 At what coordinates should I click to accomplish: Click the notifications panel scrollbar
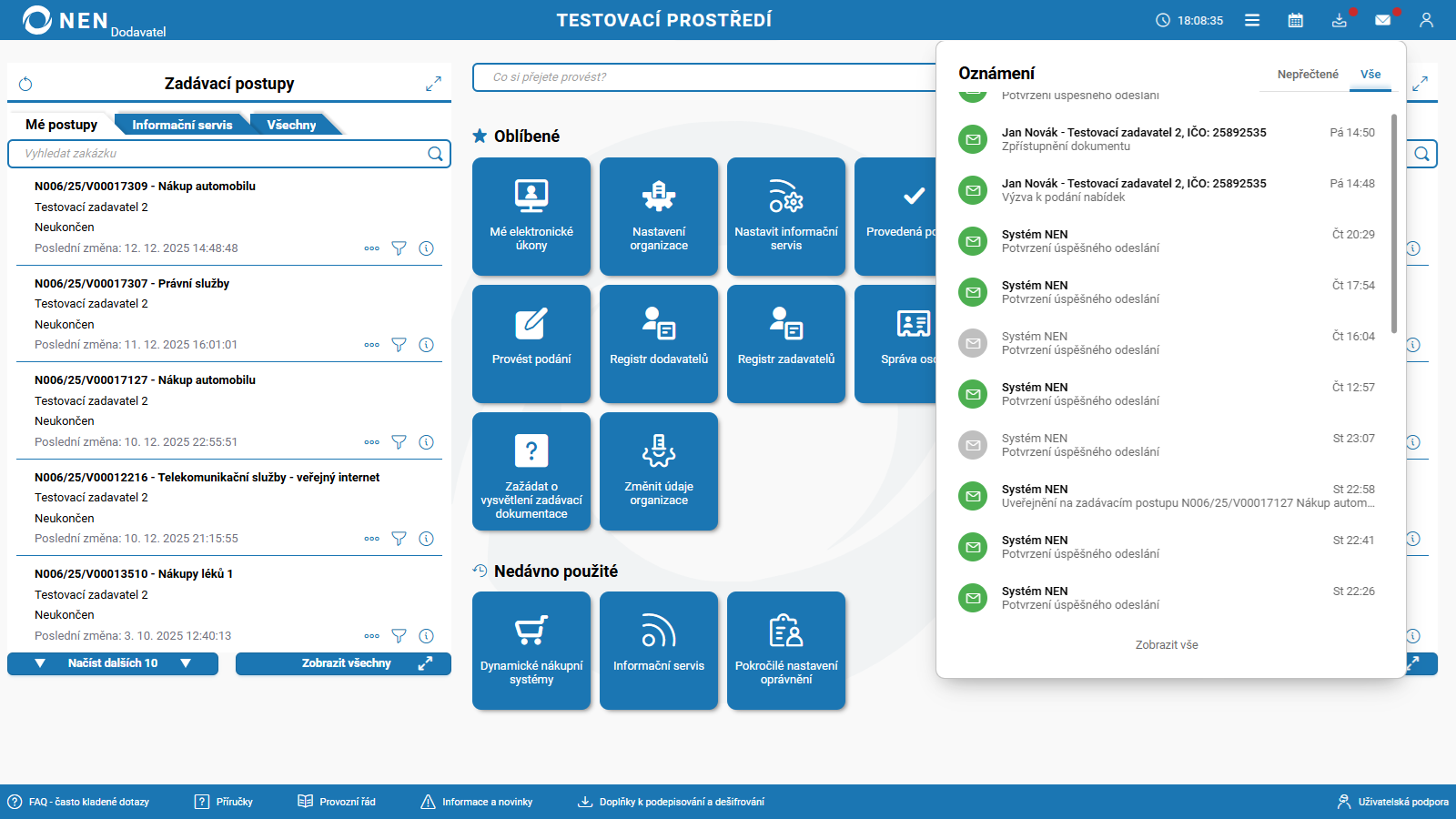coord(1393,223)
